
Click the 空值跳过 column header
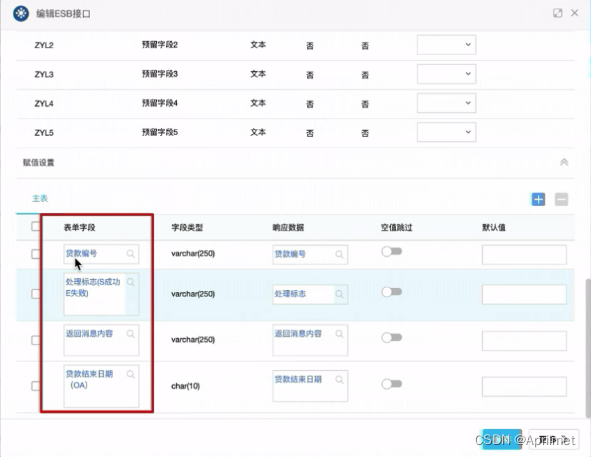point(397,227)
